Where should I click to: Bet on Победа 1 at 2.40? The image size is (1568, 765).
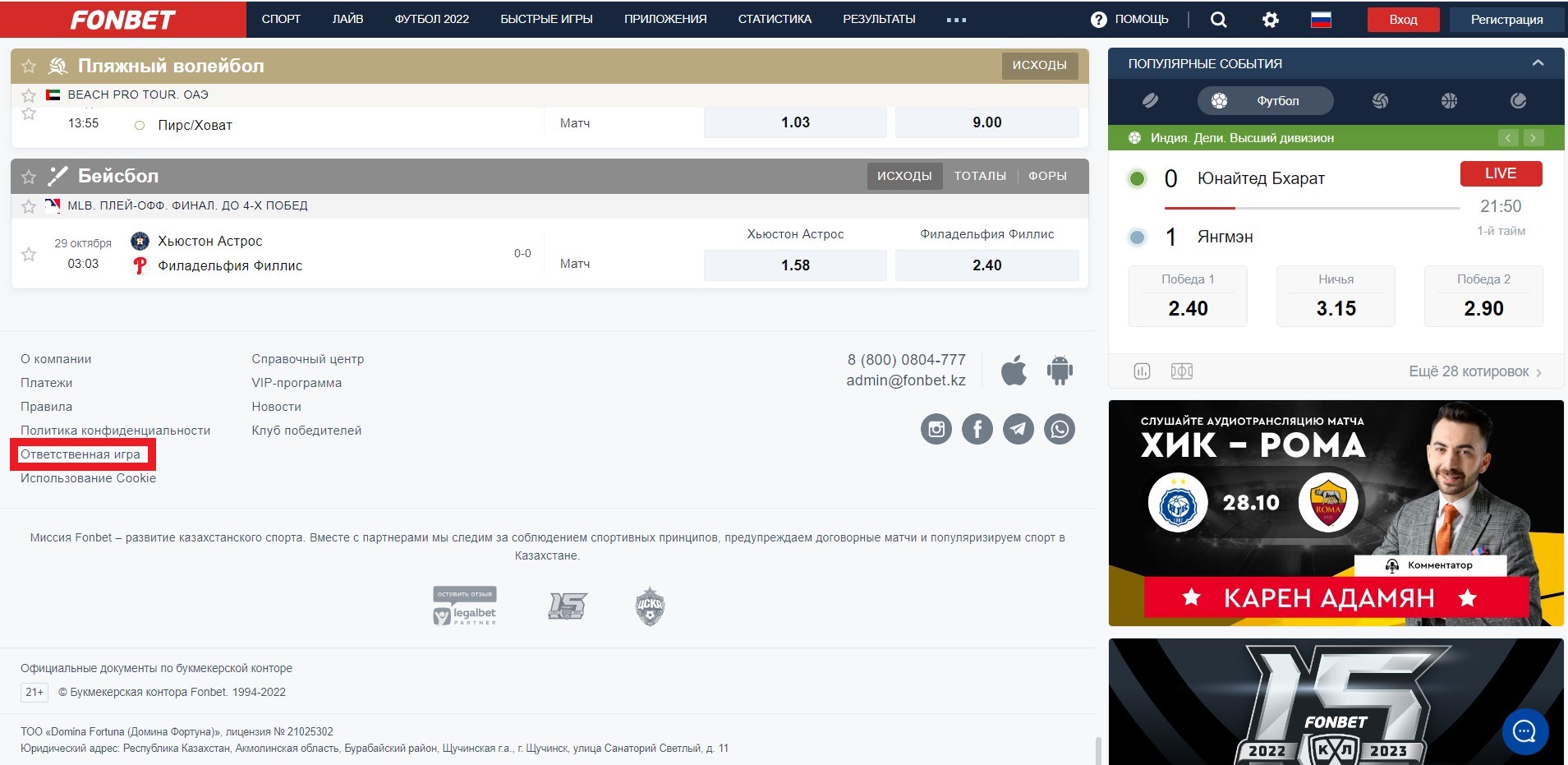[1188, 296]
